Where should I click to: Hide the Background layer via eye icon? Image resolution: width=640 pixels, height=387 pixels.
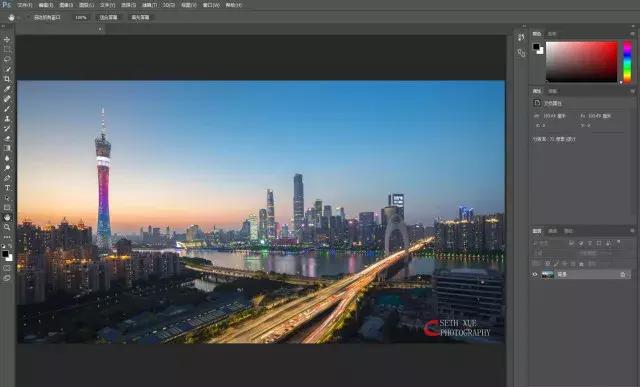tap(535, 275)
